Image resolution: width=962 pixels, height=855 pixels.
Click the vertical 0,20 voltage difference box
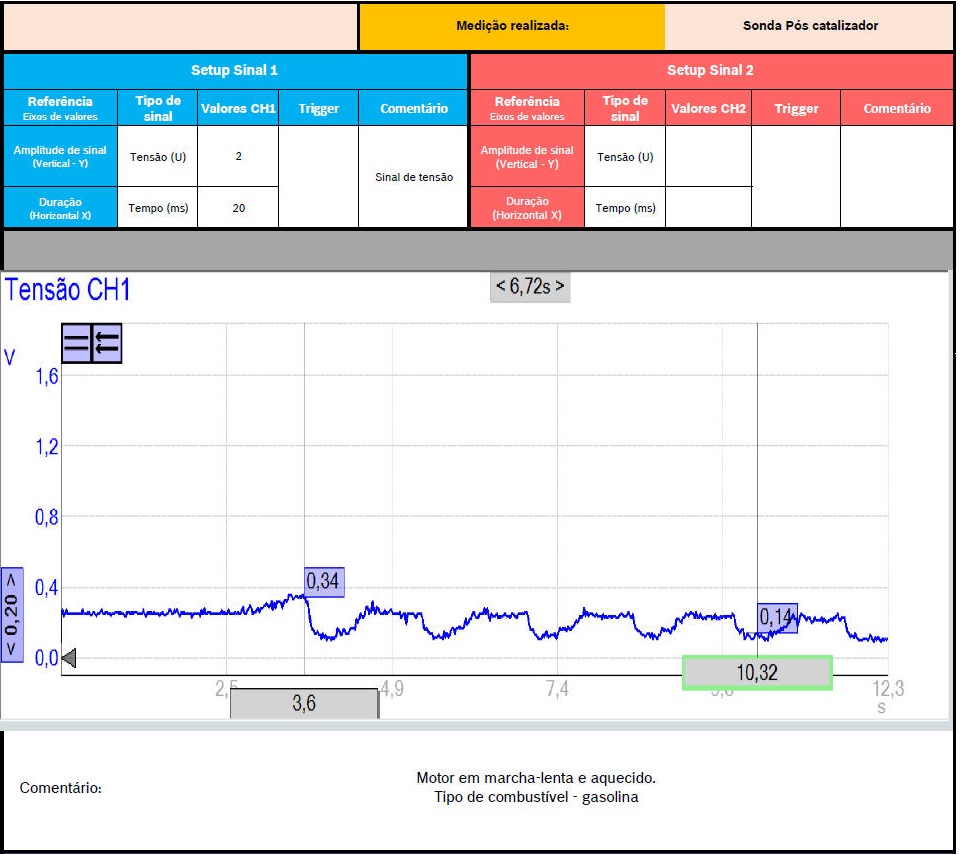click(x=12, y=614)
